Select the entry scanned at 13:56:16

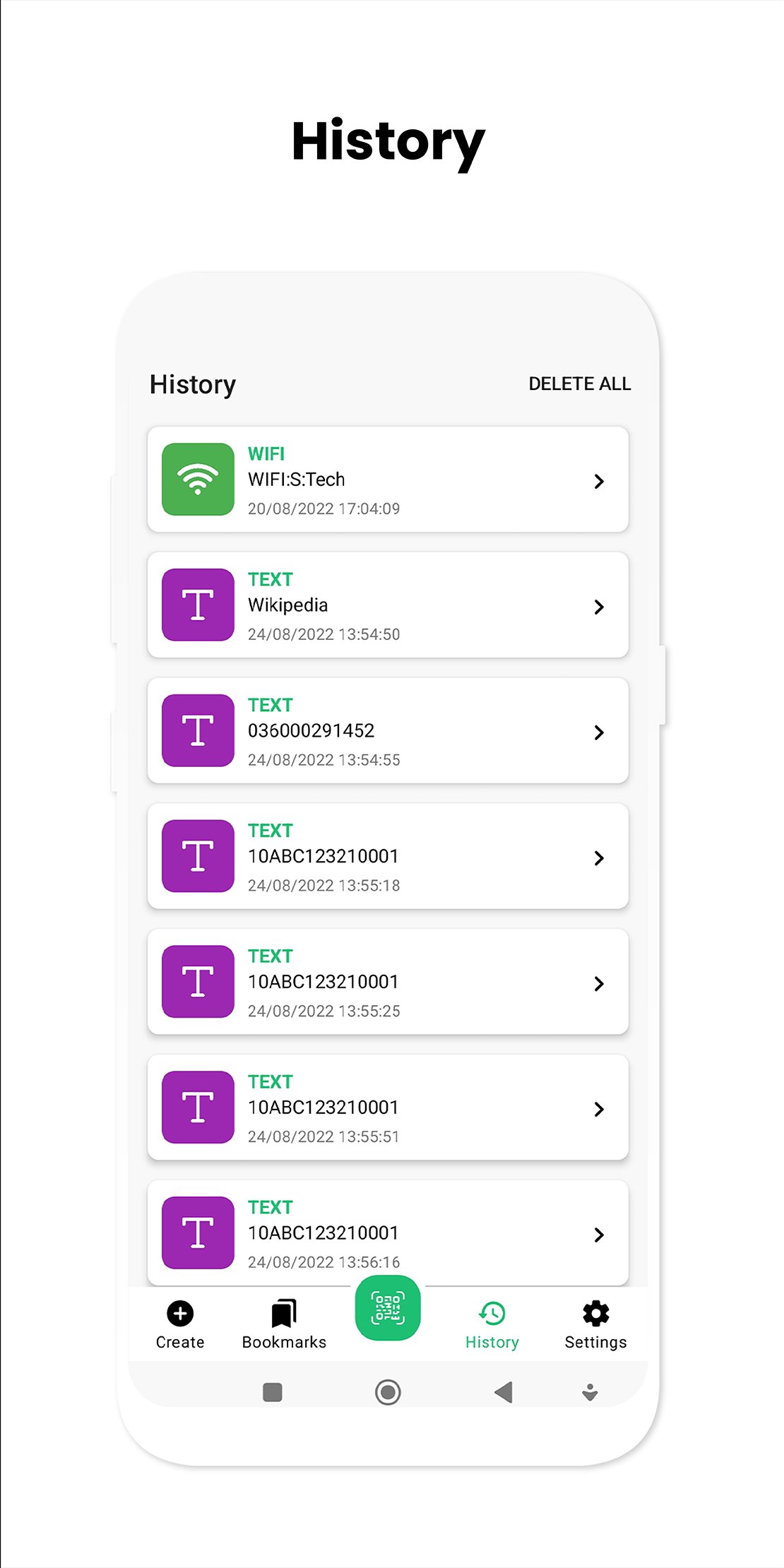[x=388, y=1233]
